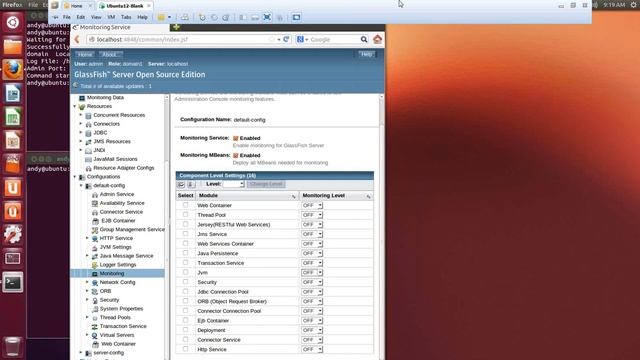Collapse the Configurations tree node
Image resolution: width=640 pixels, height=360 pixels.
click(x=75, y=177)
